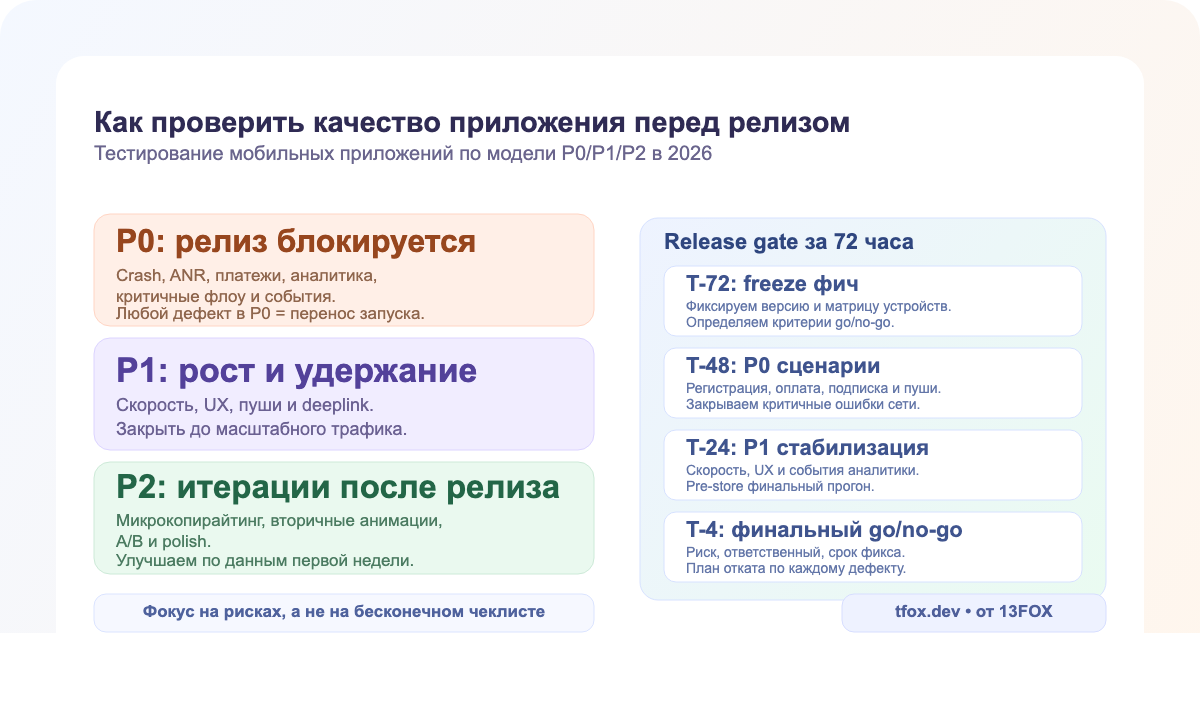Screen dimensions: 1200x720
Task: Open the "T-72: freeze фич" card
Action: pos(872,300)
